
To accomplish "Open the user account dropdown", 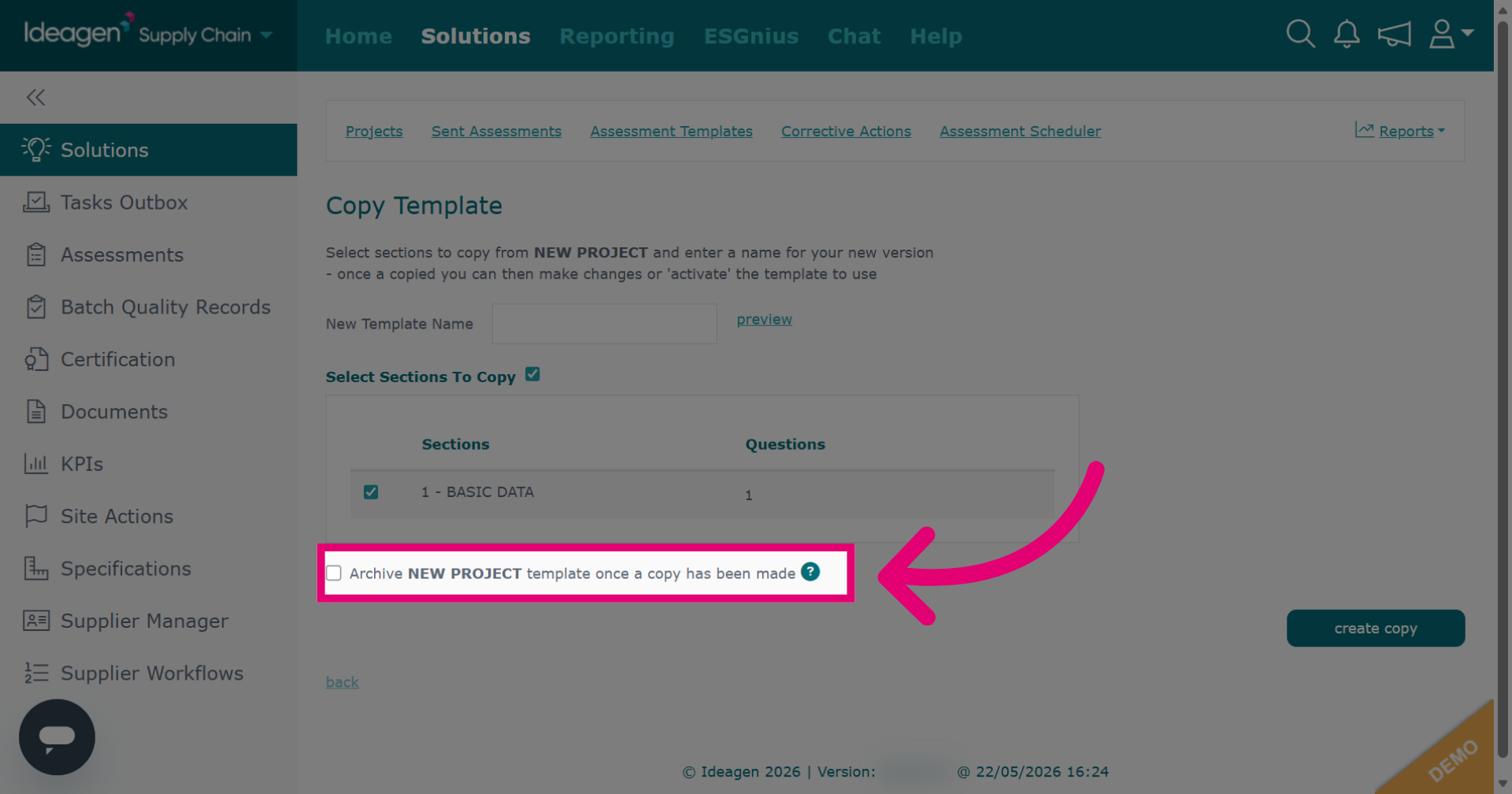I will click(1451, 34).
